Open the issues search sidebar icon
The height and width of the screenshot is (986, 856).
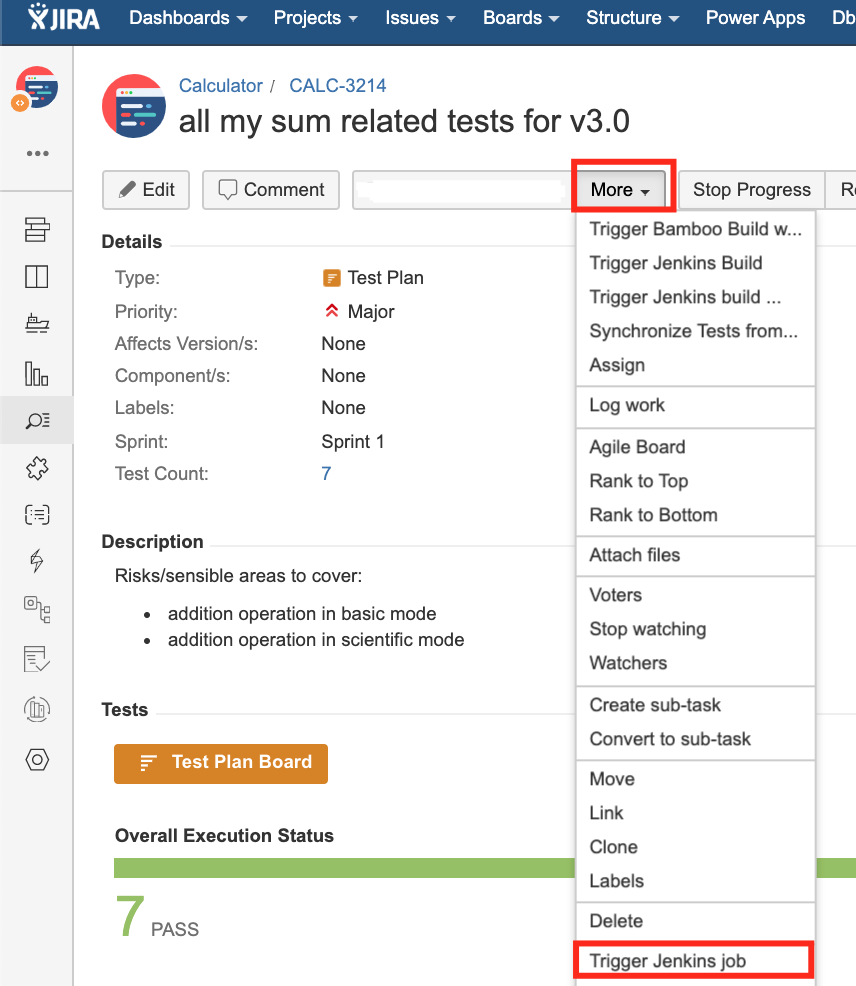[37, 420]
